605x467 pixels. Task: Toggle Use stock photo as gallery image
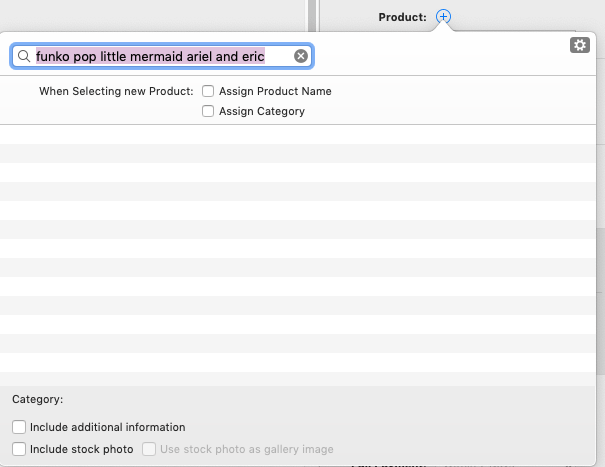click(149, 449)
